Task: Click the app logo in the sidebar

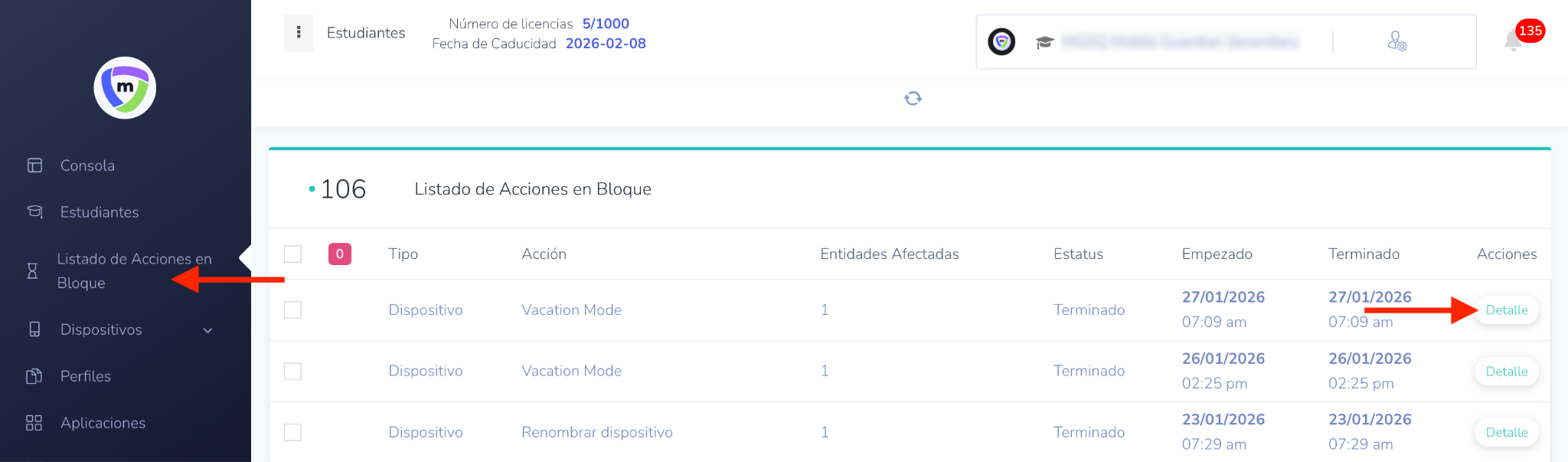Action: (x=125, y=87)
